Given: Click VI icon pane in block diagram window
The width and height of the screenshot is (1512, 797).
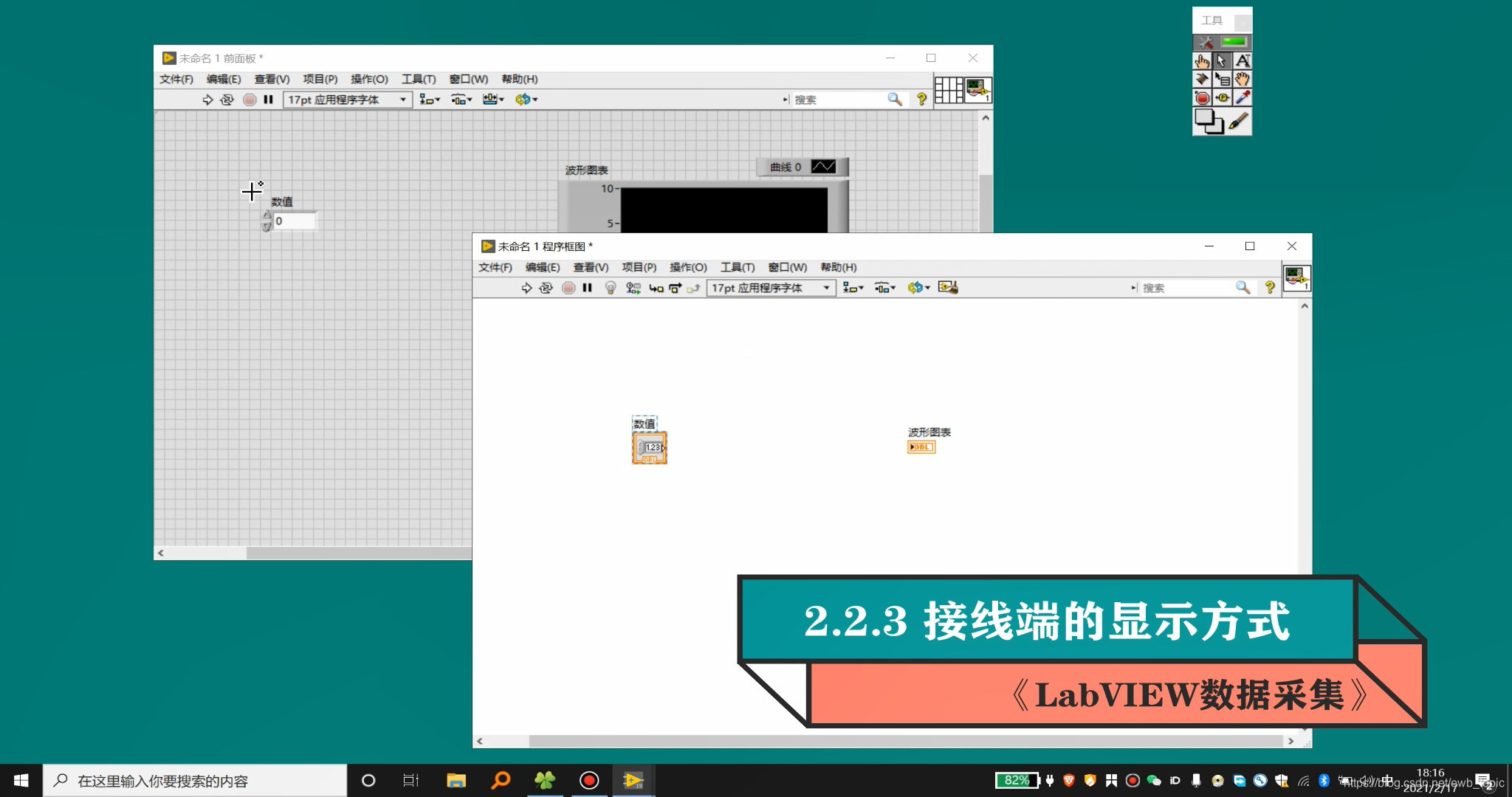Looking at the screenshot, I should point(1296,279).
